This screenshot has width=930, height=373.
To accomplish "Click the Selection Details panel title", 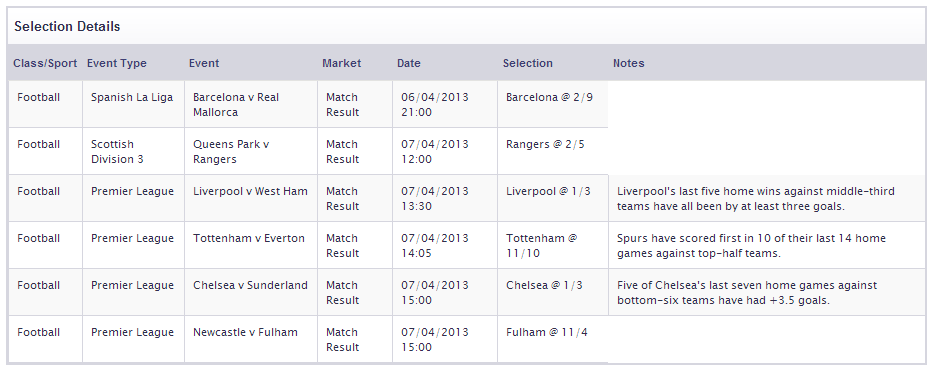I will tap(67, 27).
